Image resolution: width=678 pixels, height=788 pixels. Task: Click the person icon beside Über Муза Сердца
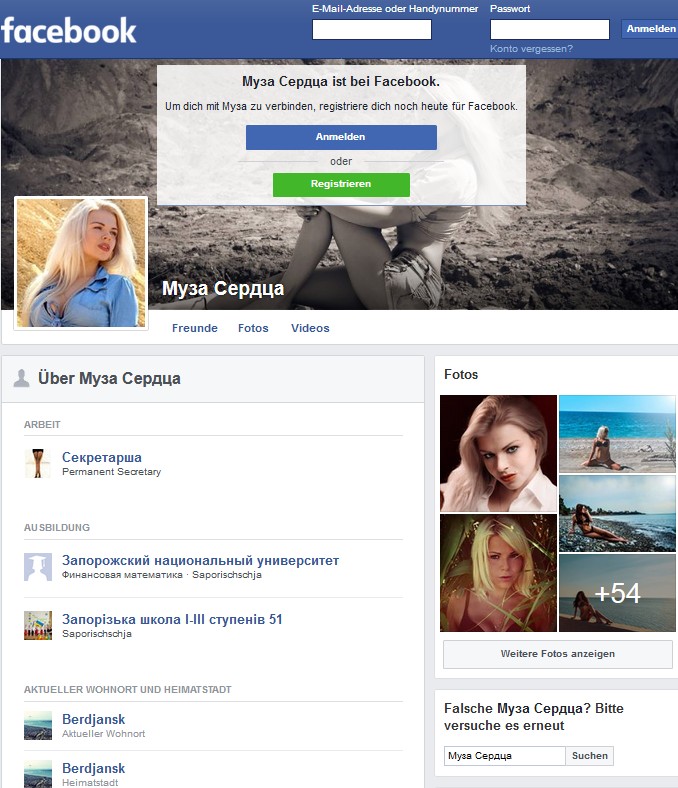(21, 378)
